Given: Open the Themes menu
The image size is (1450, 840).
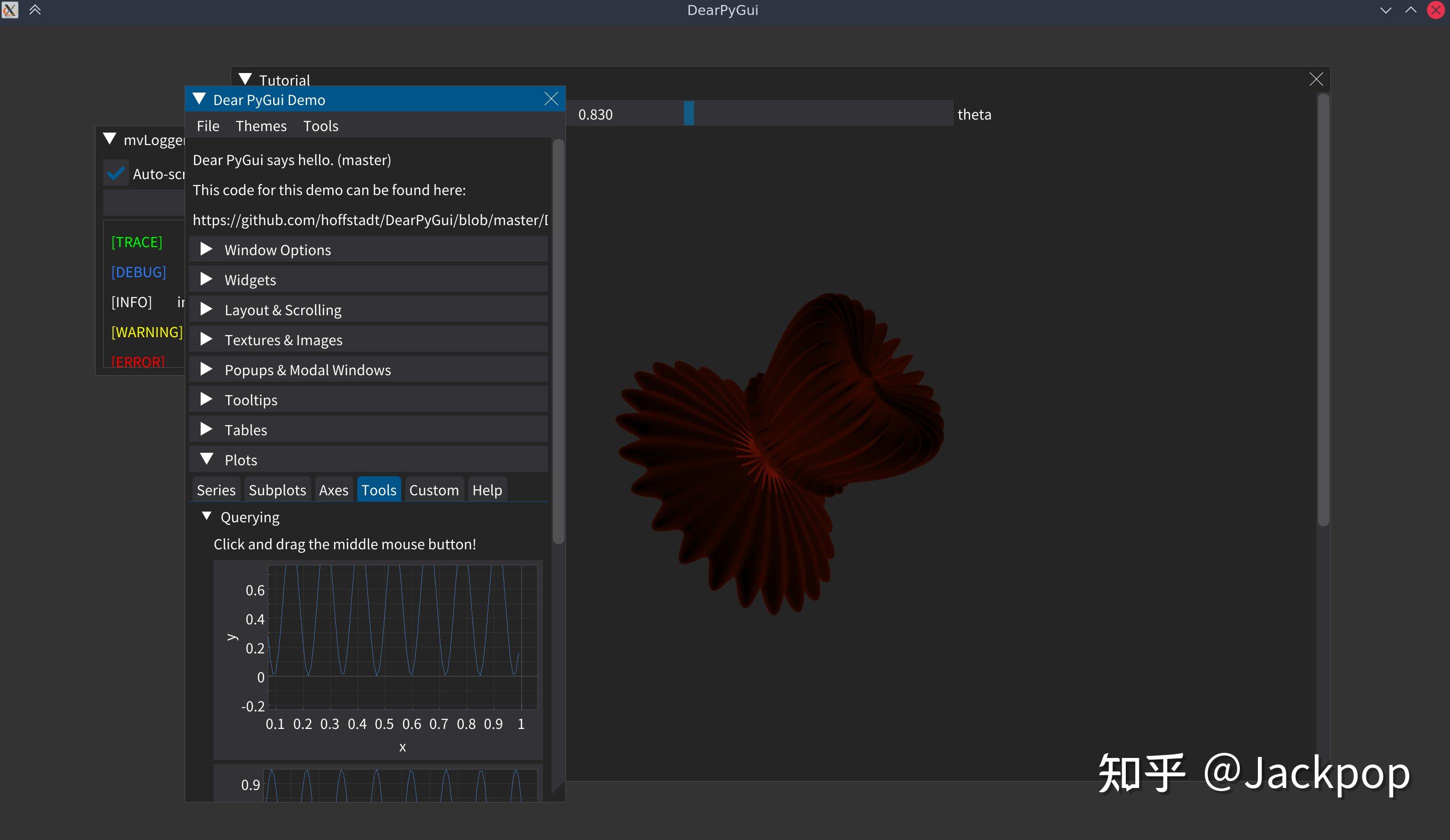Looking at the screenshot, I should 261,126.
